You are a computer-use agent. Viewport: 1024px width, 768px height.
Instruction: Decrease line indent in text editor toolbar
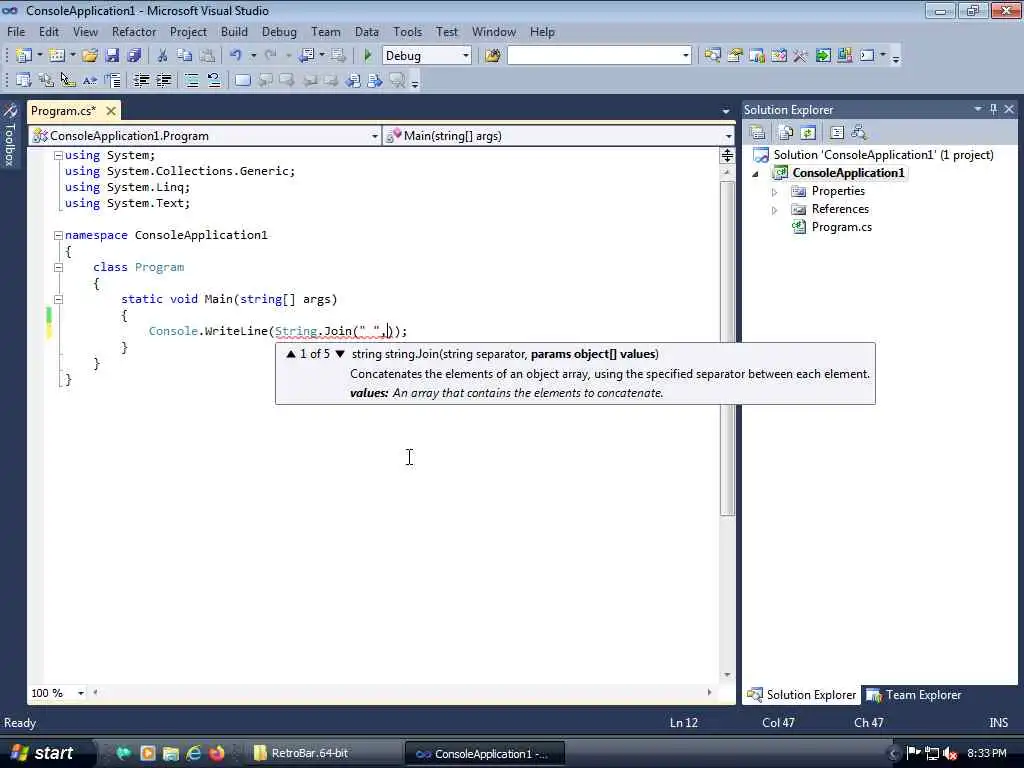(141, 80)
